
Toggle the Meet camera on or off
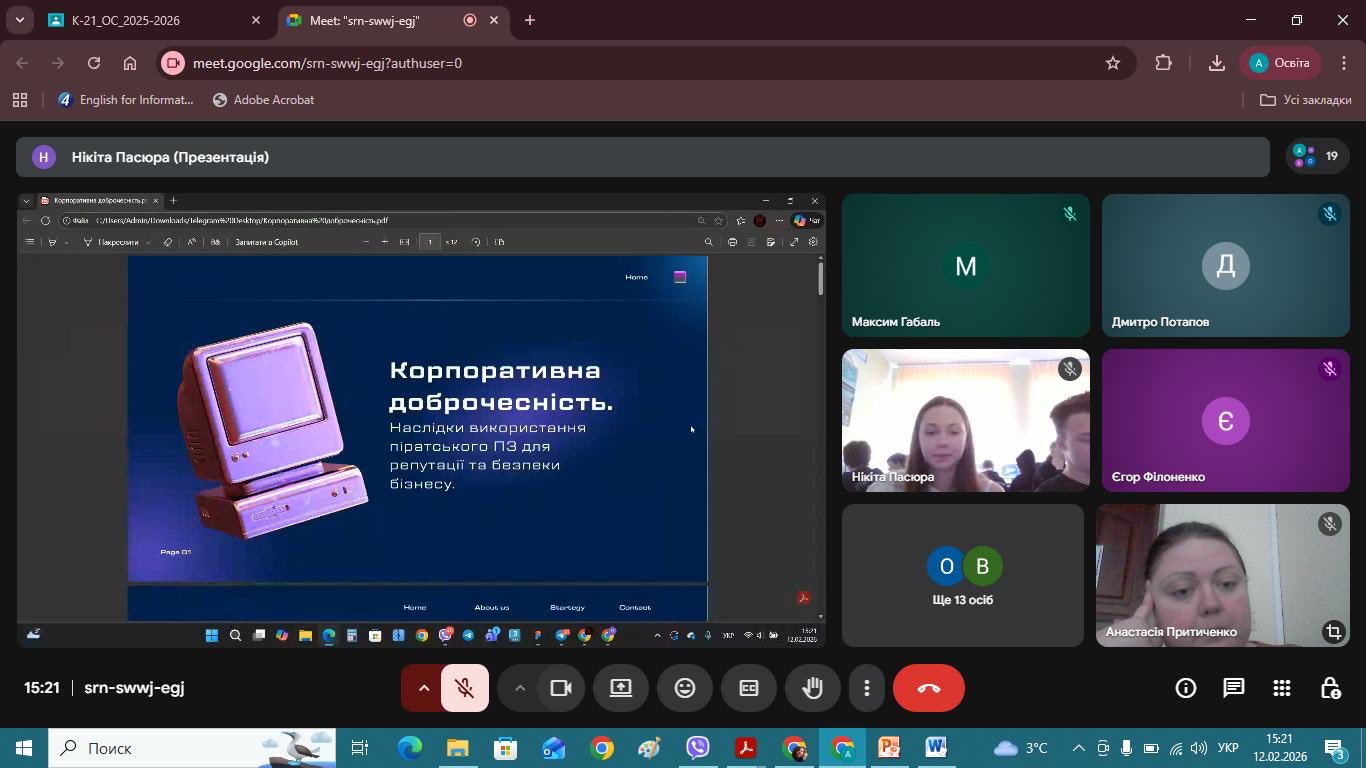point(561,688)
